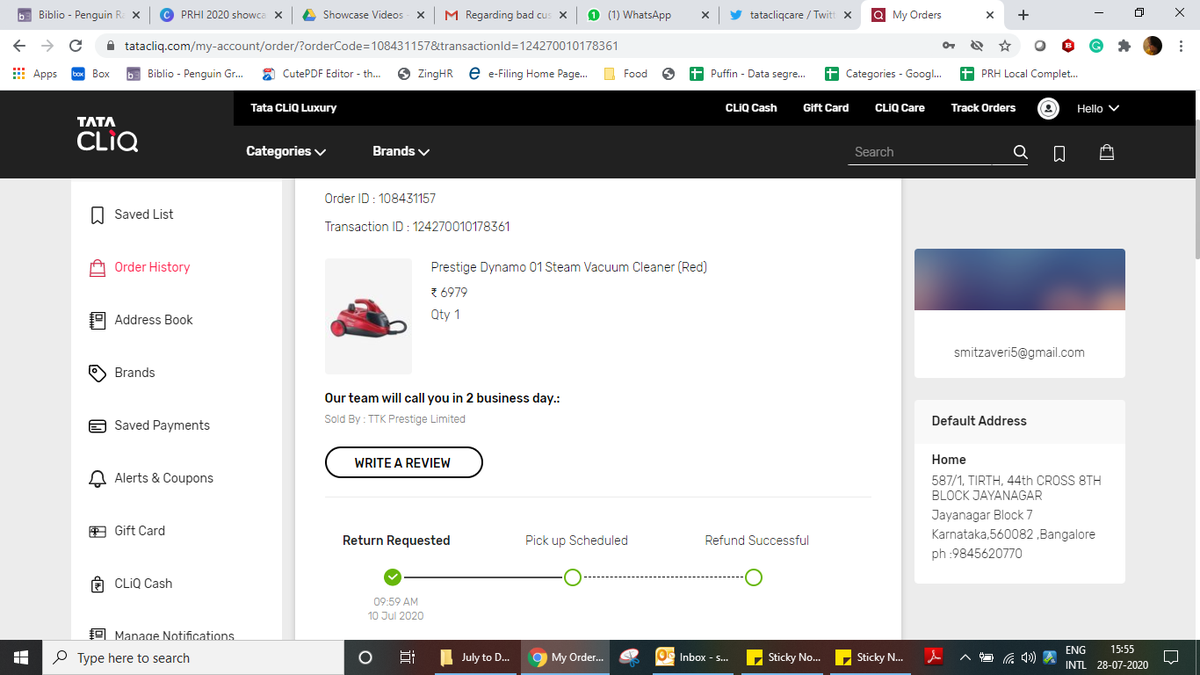
Task: Open the Inbox Outlook taskbar item
Action: pyautogui.click(x=695, y=658)
